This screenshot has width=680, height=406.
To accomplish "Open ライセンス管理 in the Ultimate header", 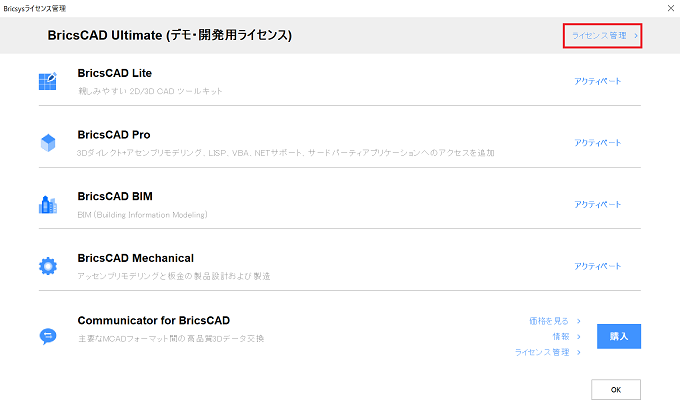I will (x=599, y=36).
